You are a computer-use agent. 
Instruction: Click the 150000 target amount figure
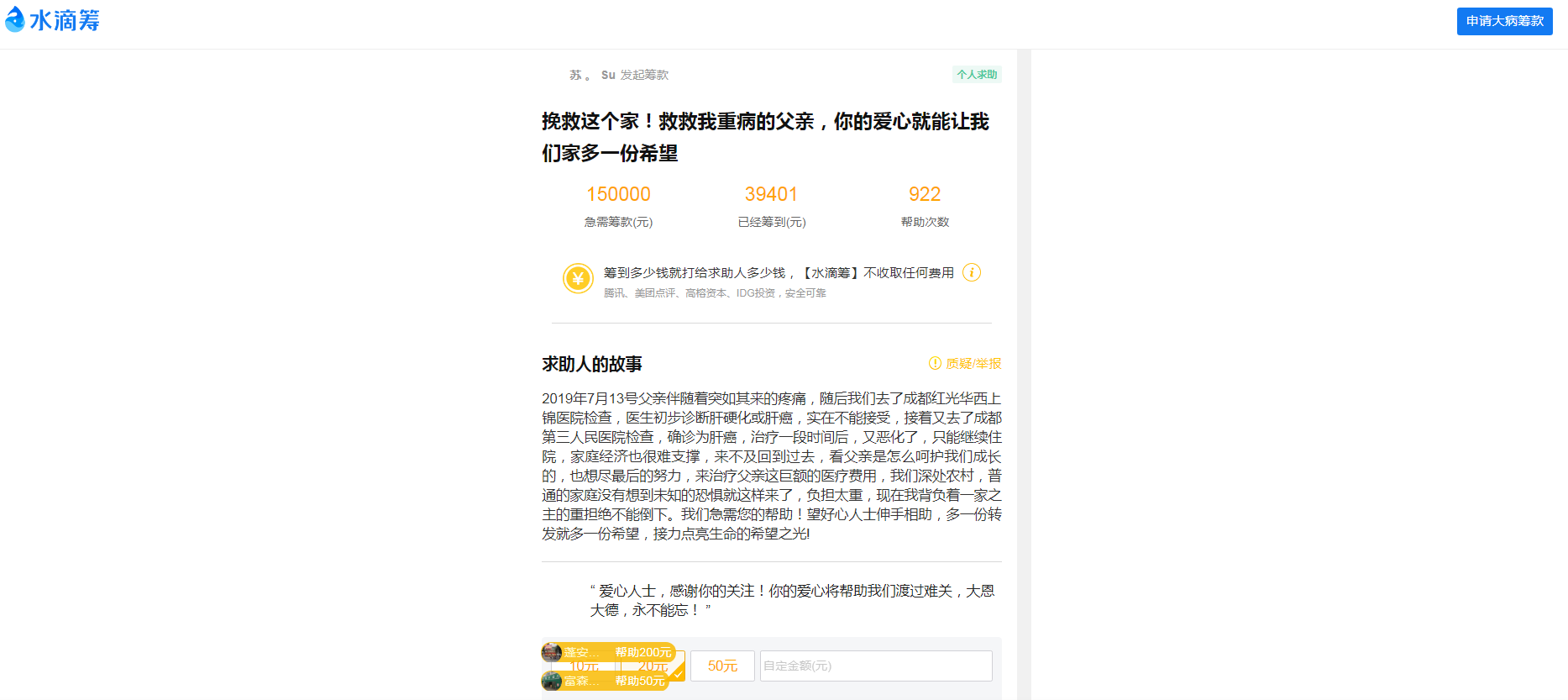pos(618,194)
